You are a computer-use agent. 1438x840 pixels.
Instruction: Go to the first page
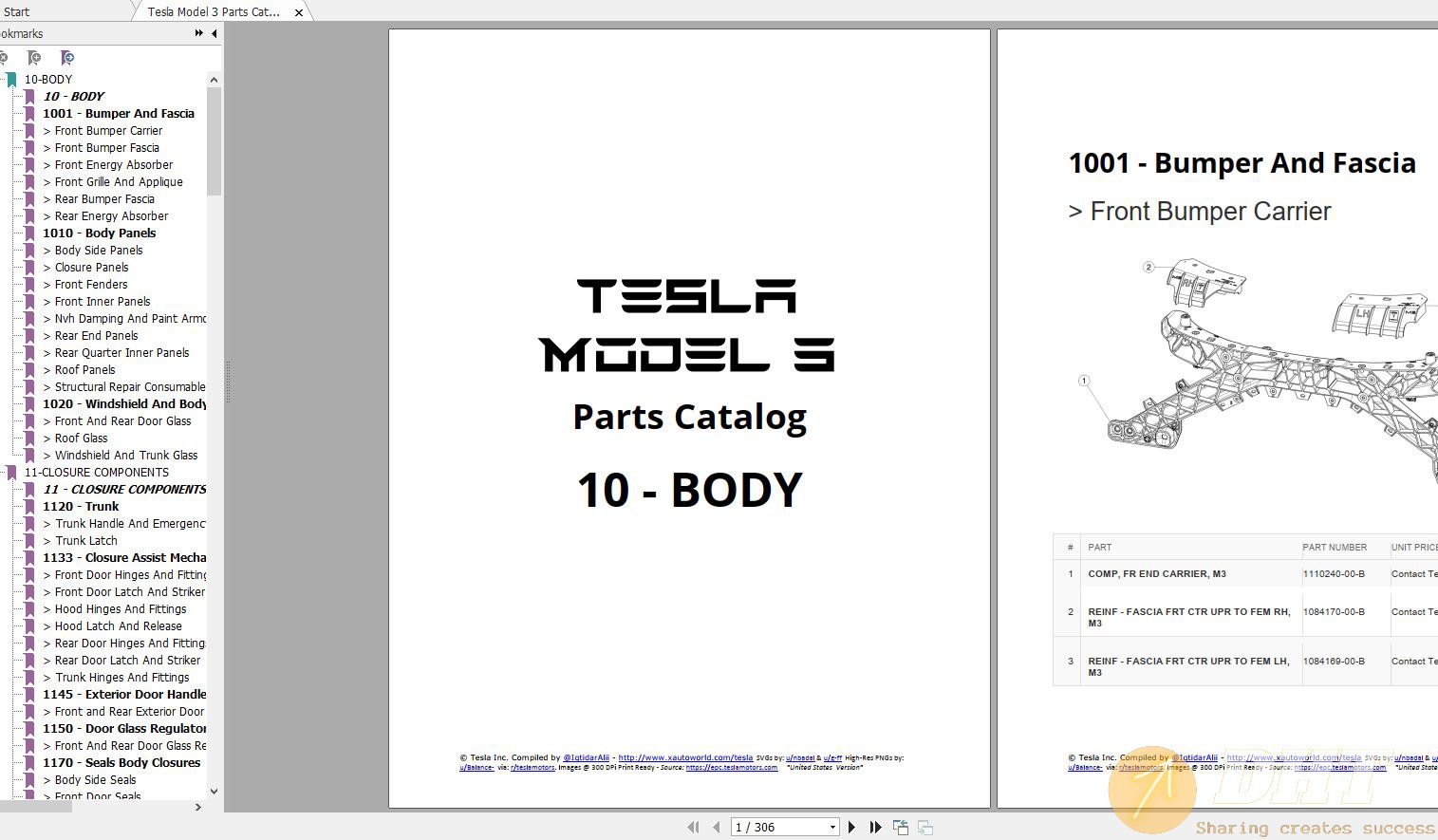[x=693, y=828]
